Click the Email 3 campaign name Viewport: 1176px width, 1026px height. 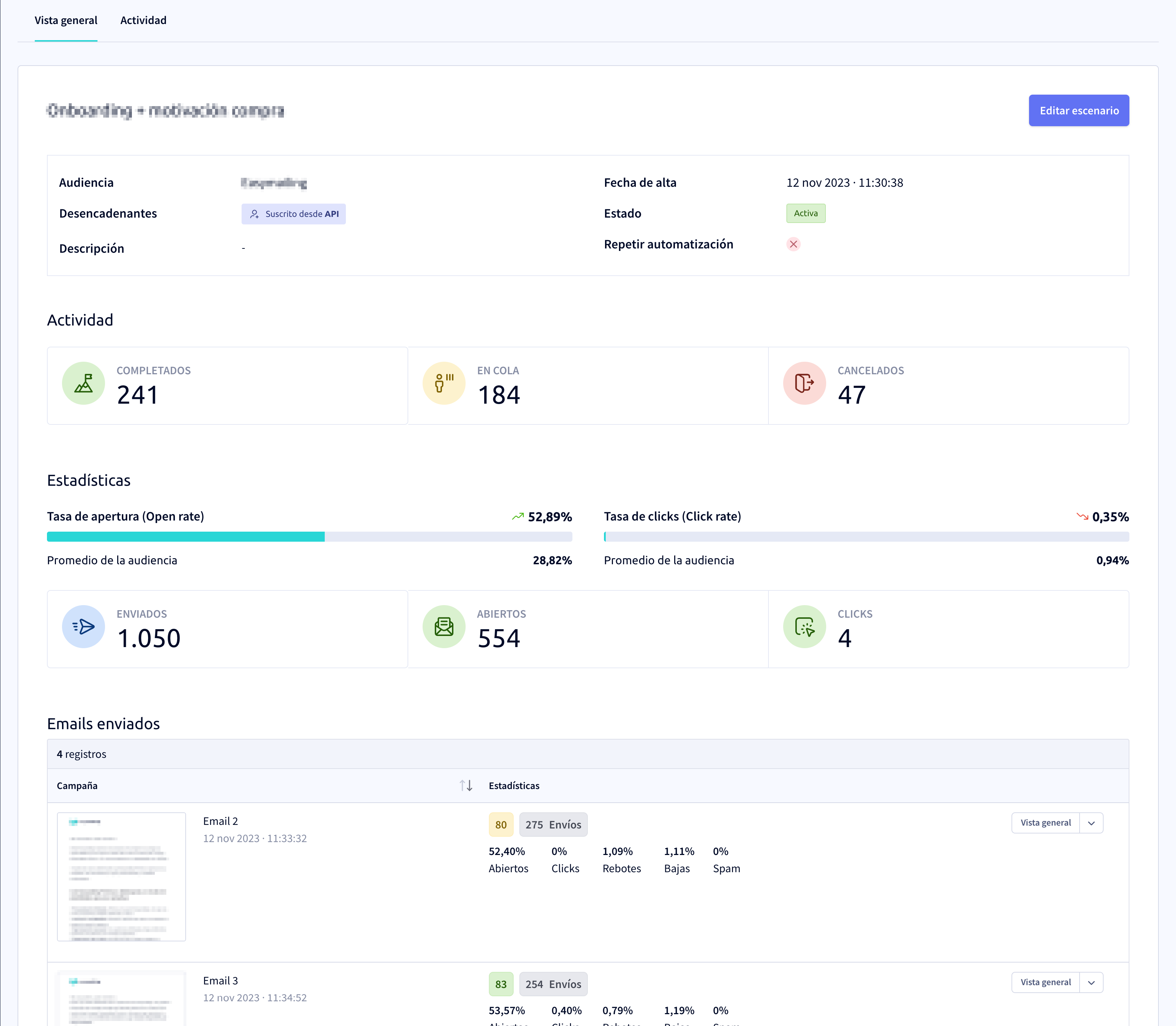pos(220,981)
